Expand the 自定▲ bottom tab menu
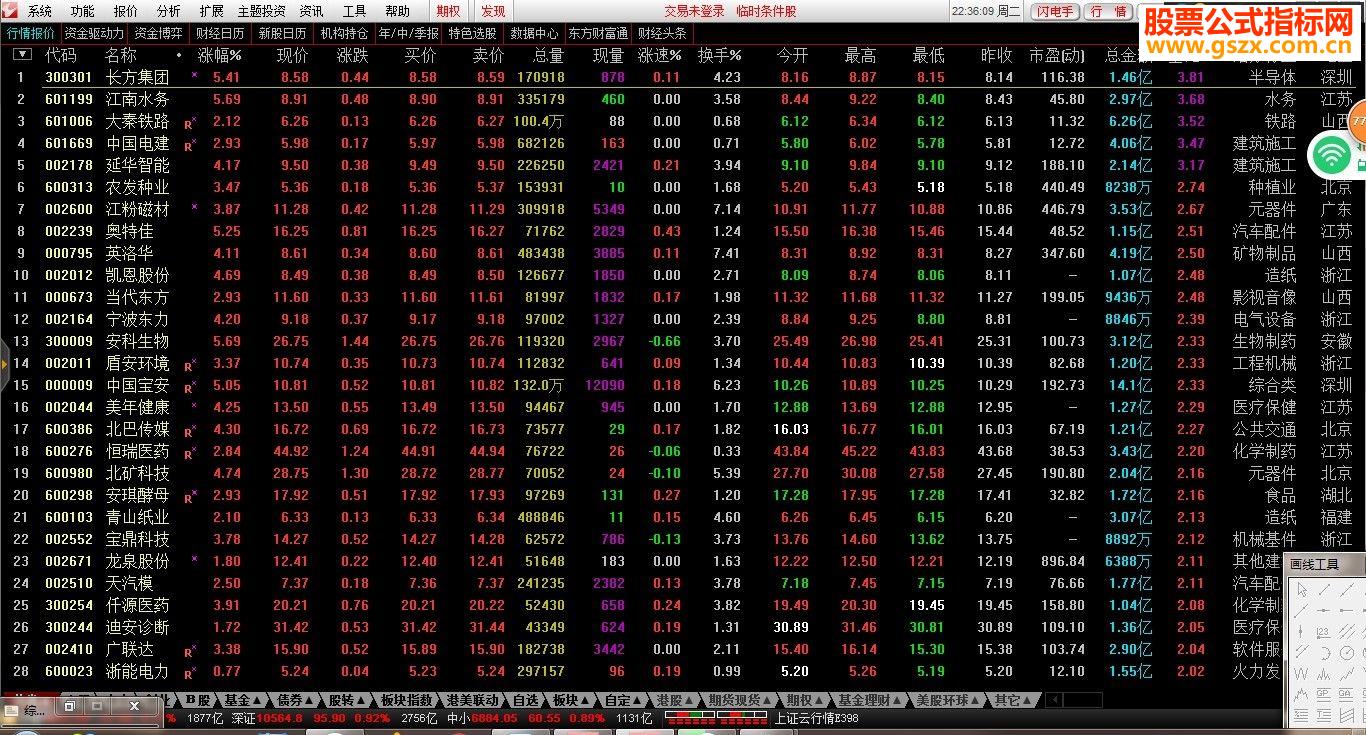Screen dimensions: 1366x735 [x=624, y=700]
